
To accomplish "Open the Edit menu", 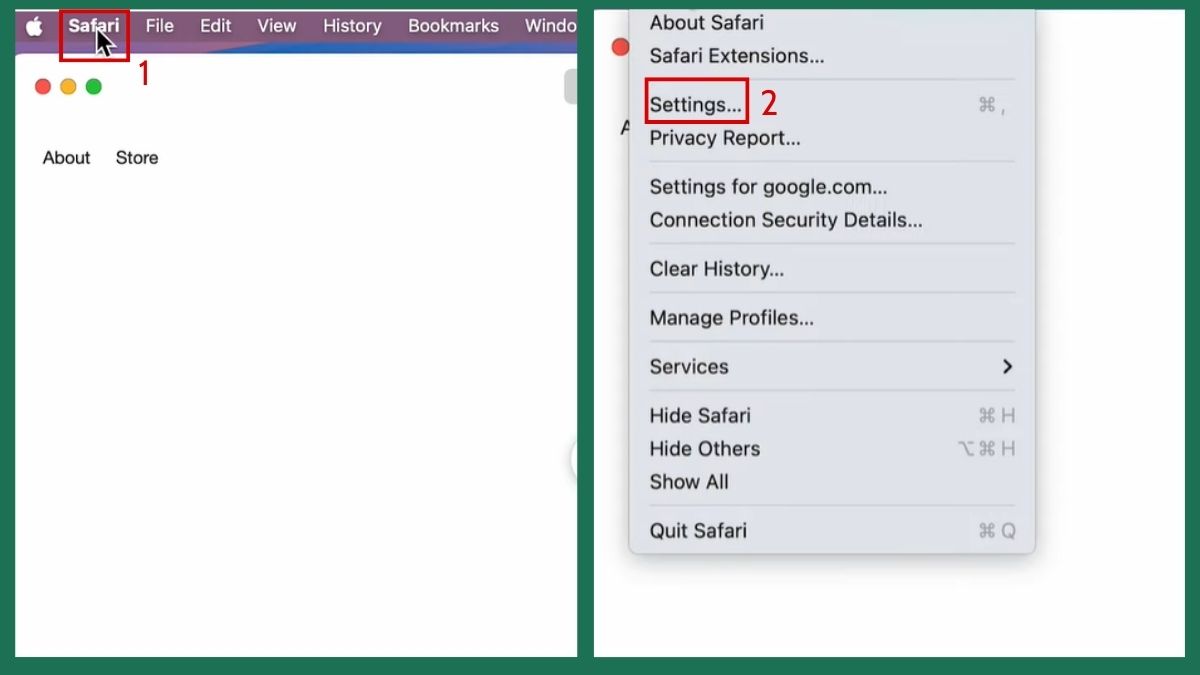I will click(215, 26).
